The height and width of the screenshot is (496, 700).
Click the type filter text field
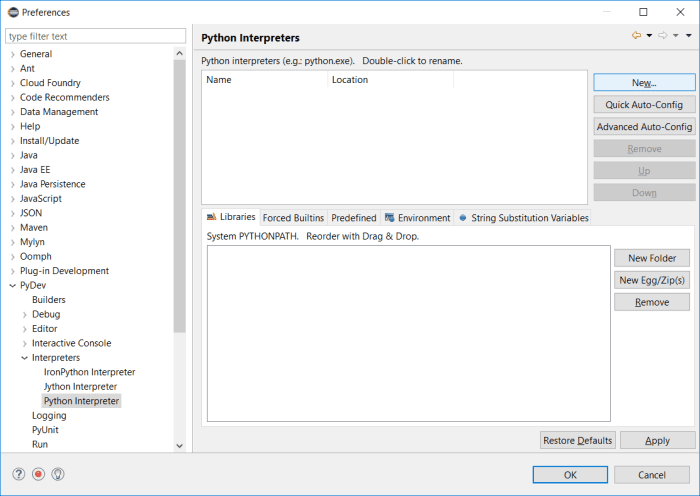[x=96, y=36]
